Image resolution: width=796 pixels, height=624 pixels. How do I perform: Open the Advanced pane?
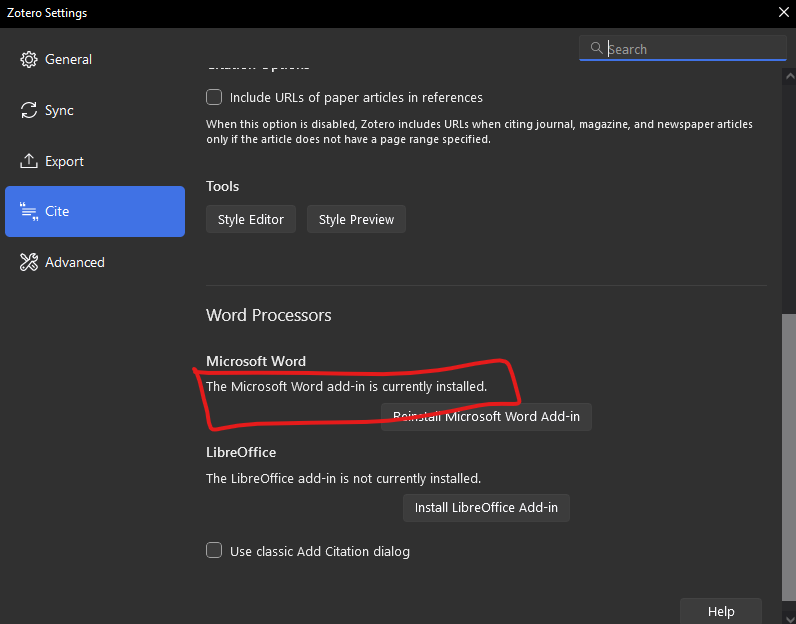95,262
